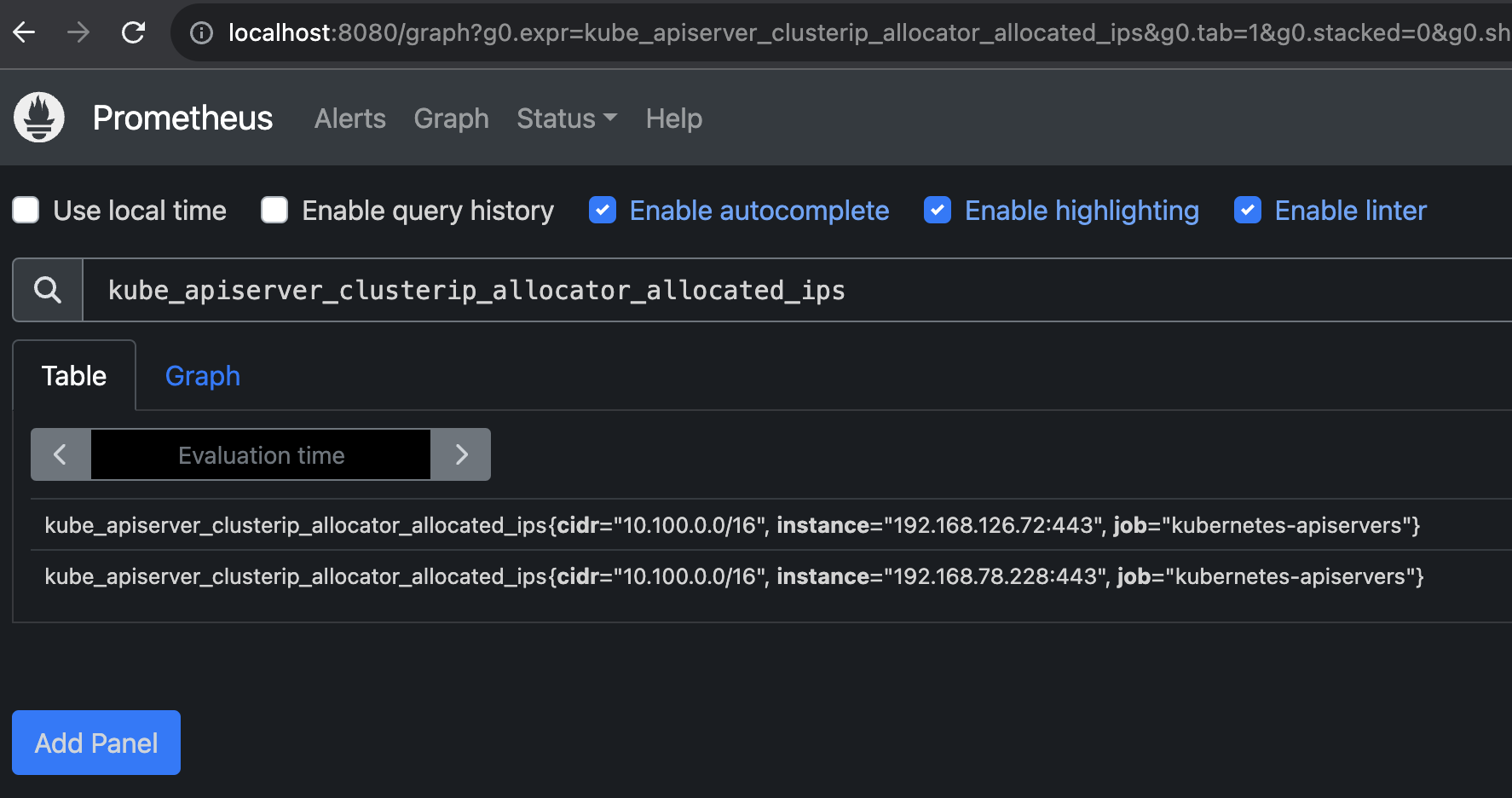This screenshot has height=798, width=1512.
Task: Disable Enable autocomplete checkbox
Action: pyautogui.click(x=603, y=210)
